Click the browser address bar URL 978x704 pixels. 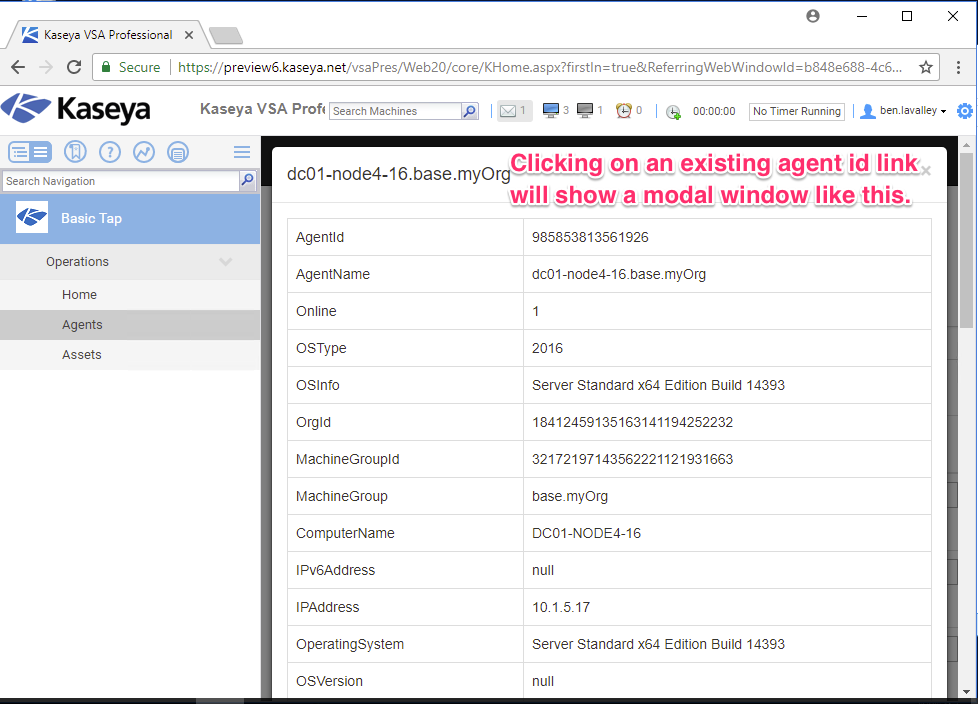point(540,67)
